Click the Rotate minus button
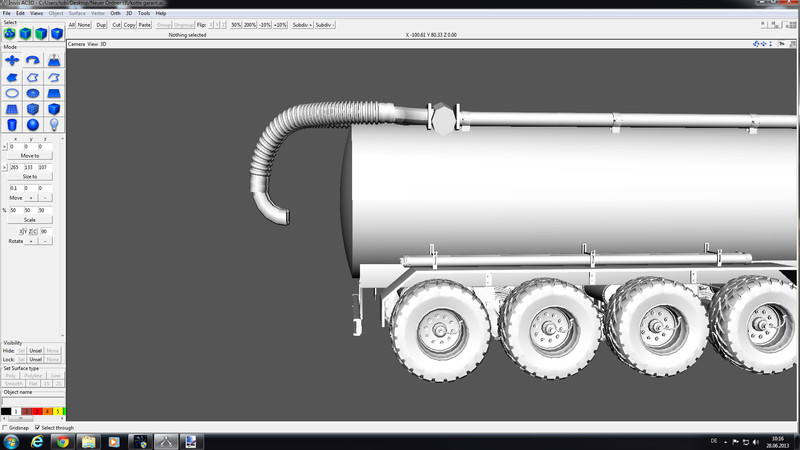 point(45,241)
